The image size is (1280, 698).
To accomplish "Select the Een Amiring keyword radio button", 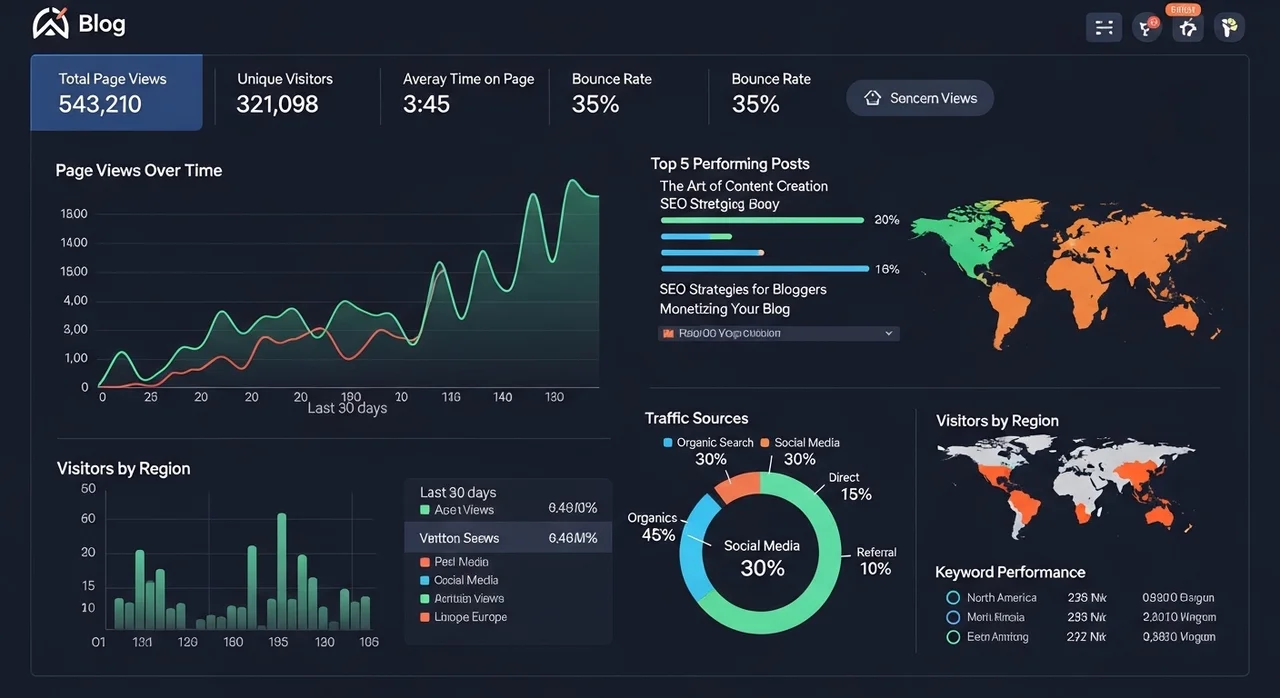I will 952,637.
